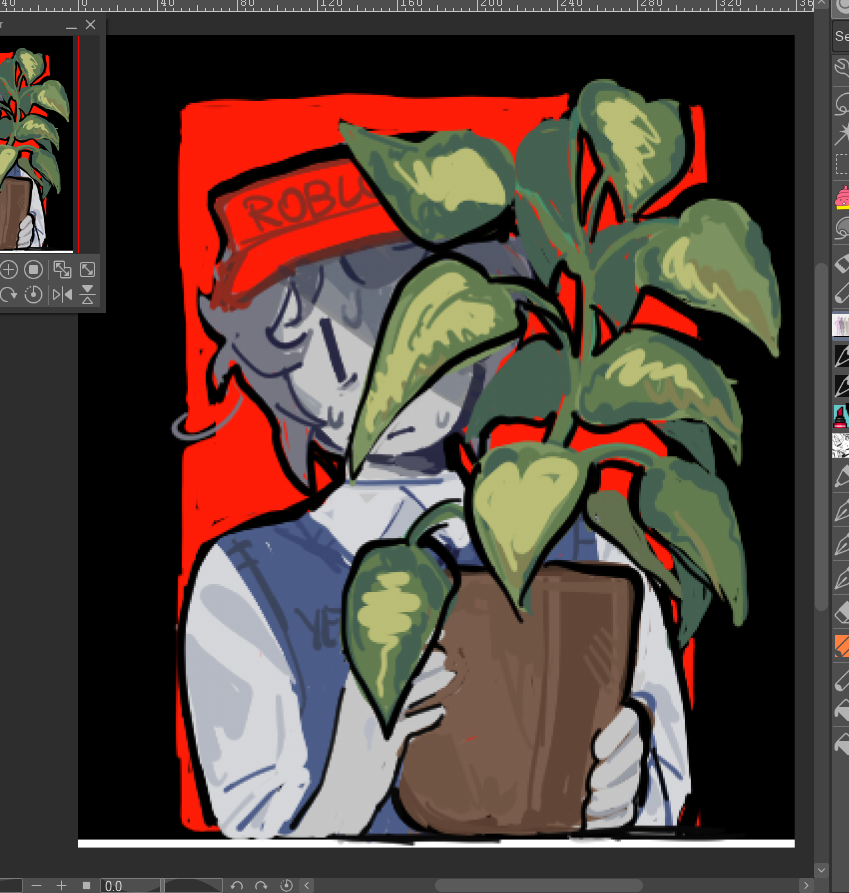The image size is (849, 893).
Task: Reset rotation in the Navigator panel
Action: click(x=34, y=295)
